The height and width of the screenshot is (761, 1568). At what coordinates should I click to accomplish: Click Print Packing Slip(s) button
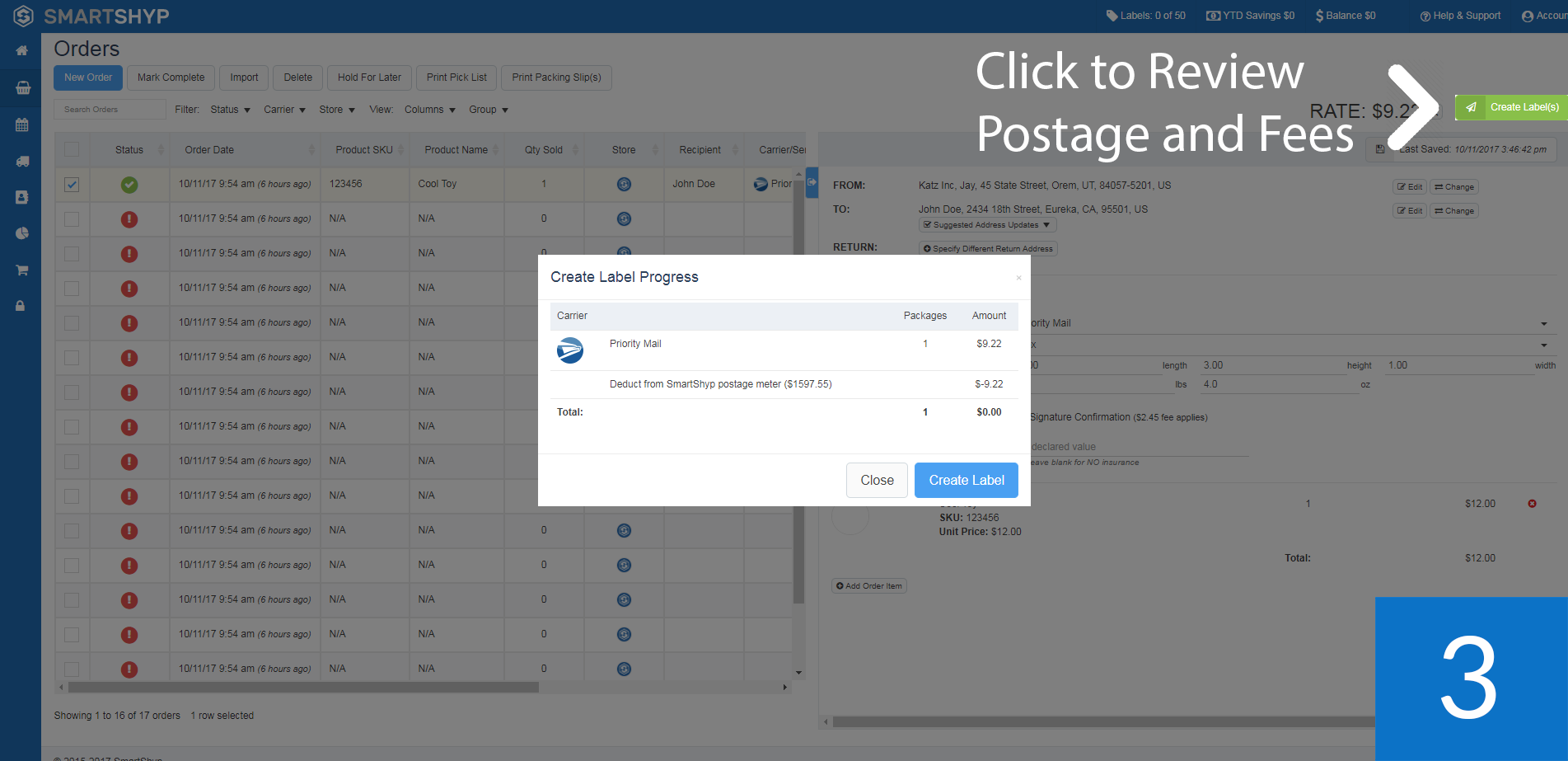click(x=556, y=78)
